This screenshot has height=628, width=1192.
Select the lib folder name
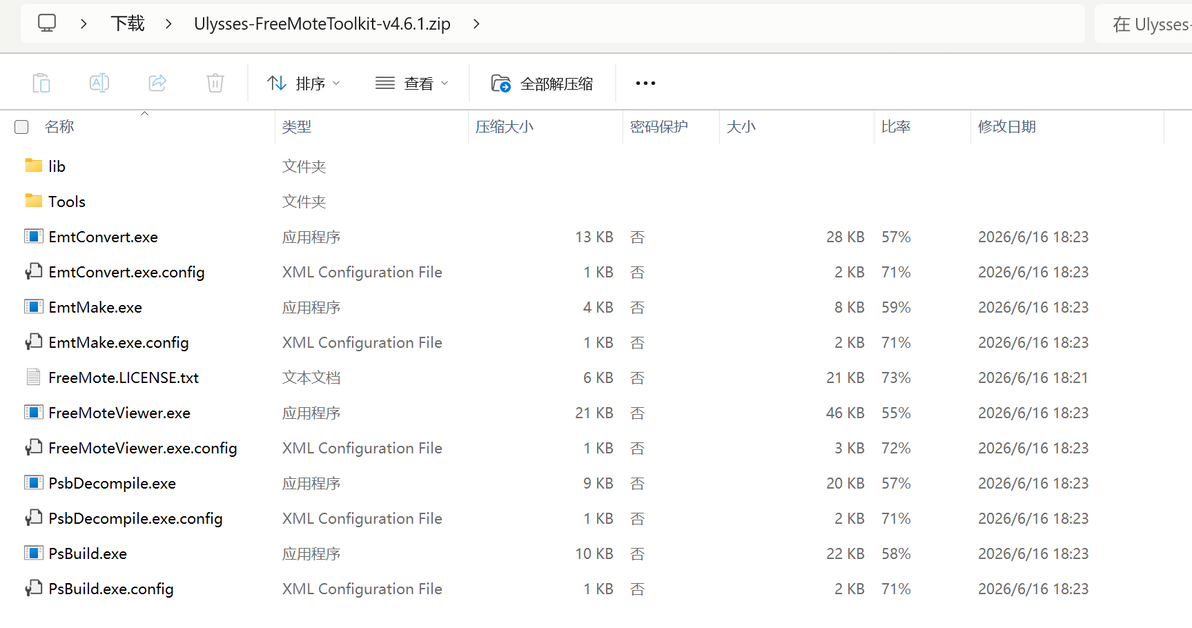click(x=57, y=166)
